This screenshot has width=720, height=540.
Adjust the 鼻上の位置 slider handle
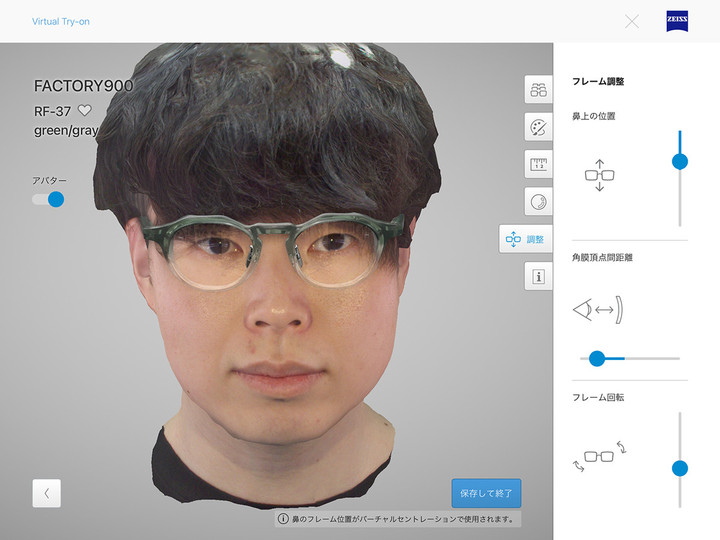pyautogui.click(x=680, y=162)
